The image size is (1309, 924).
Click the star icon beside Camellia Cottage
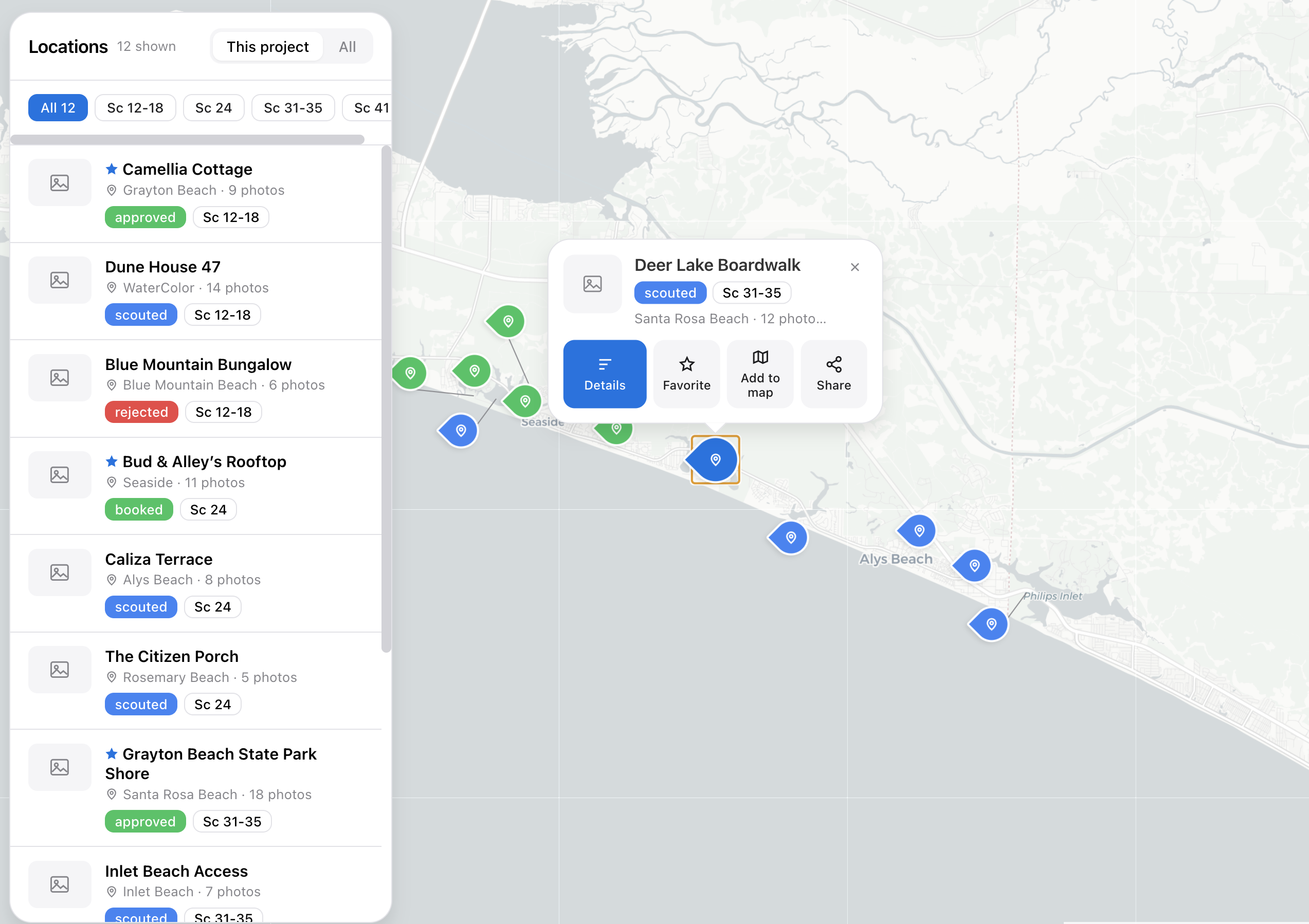click(112, 169)
